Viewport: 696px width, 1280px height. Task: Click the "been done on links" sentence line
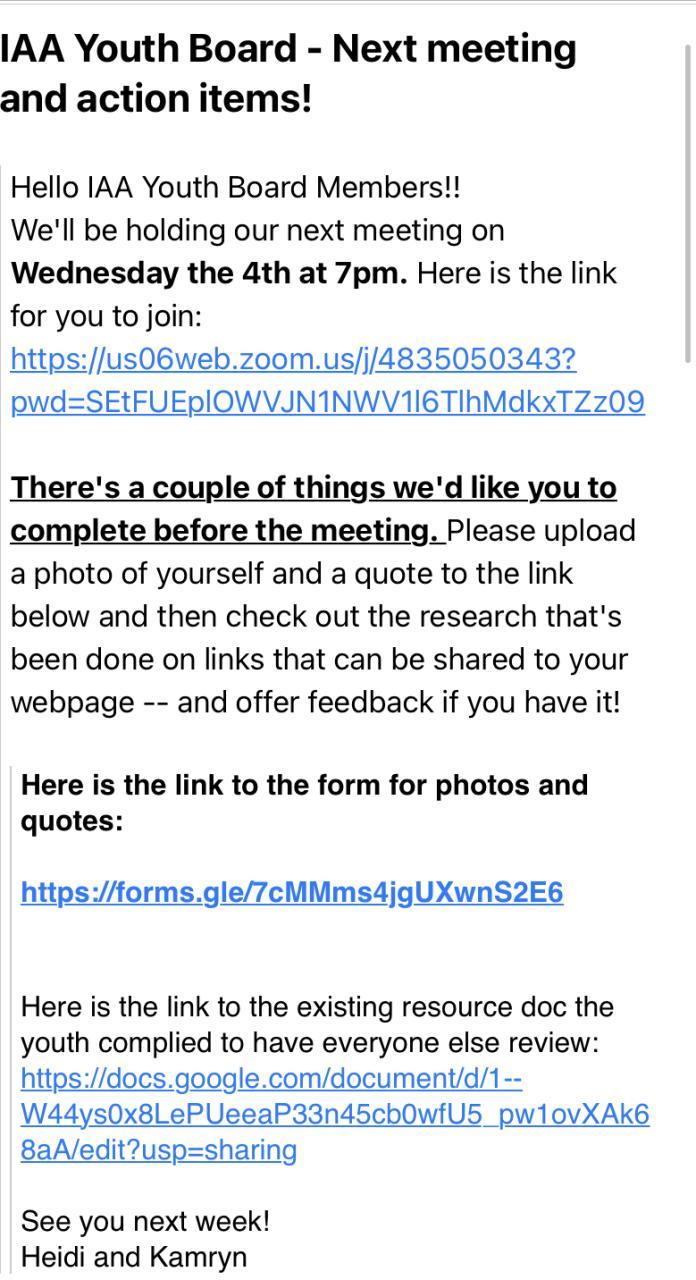point(319,660)
